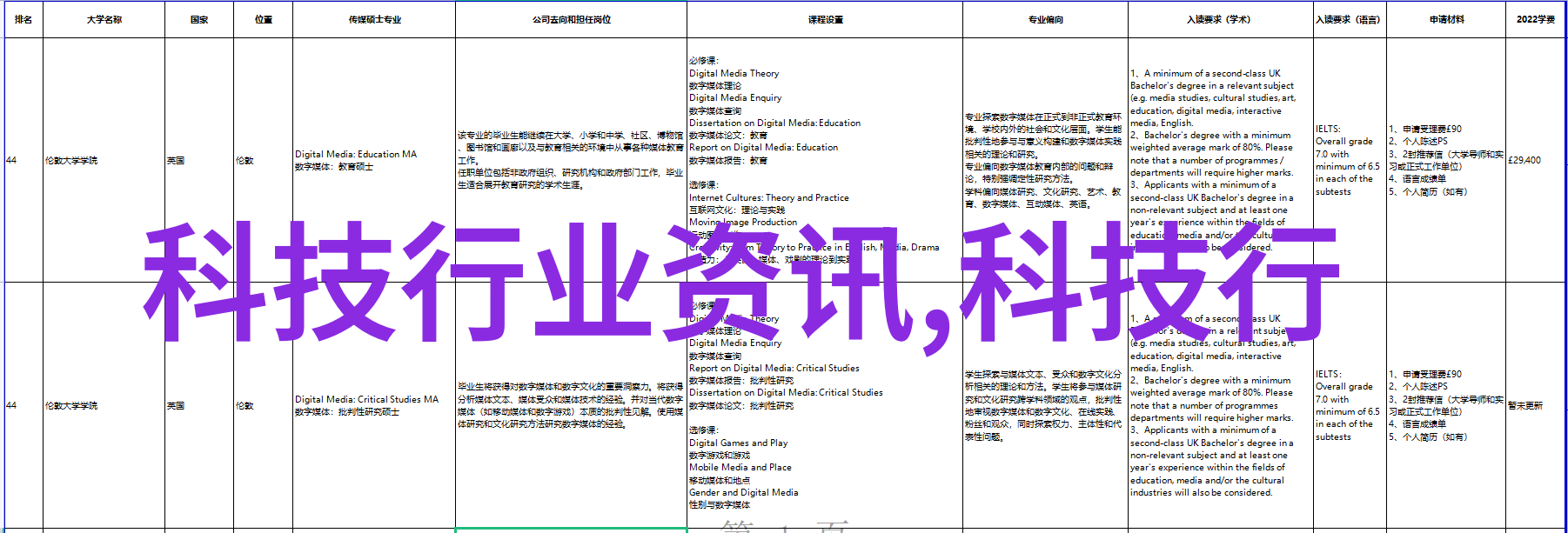Click the 国家 column header
The height and width of the screenshot is (533, 1568).
click(x=199, y=19)
